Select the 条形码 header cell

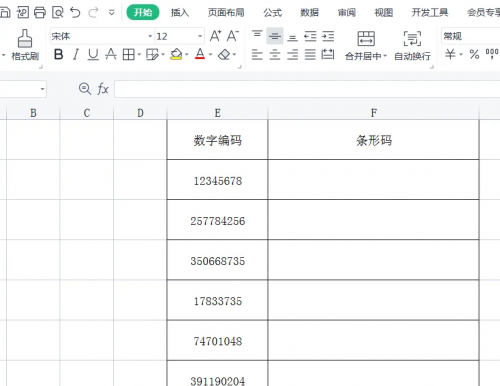pyautogui.click(x=374, y=140)
